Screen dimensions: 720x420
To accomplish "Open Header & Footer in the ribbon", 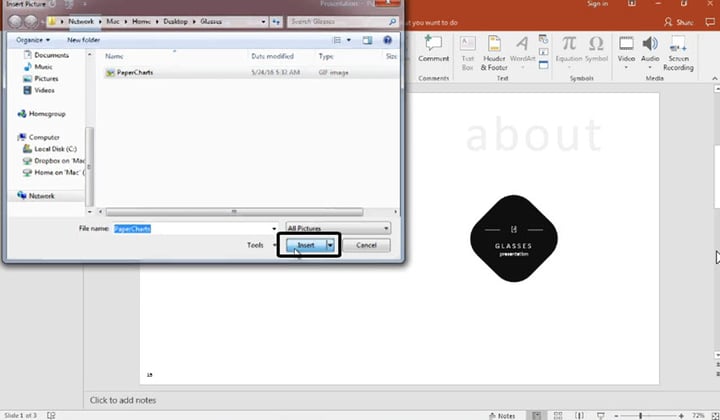I will 494,53.
